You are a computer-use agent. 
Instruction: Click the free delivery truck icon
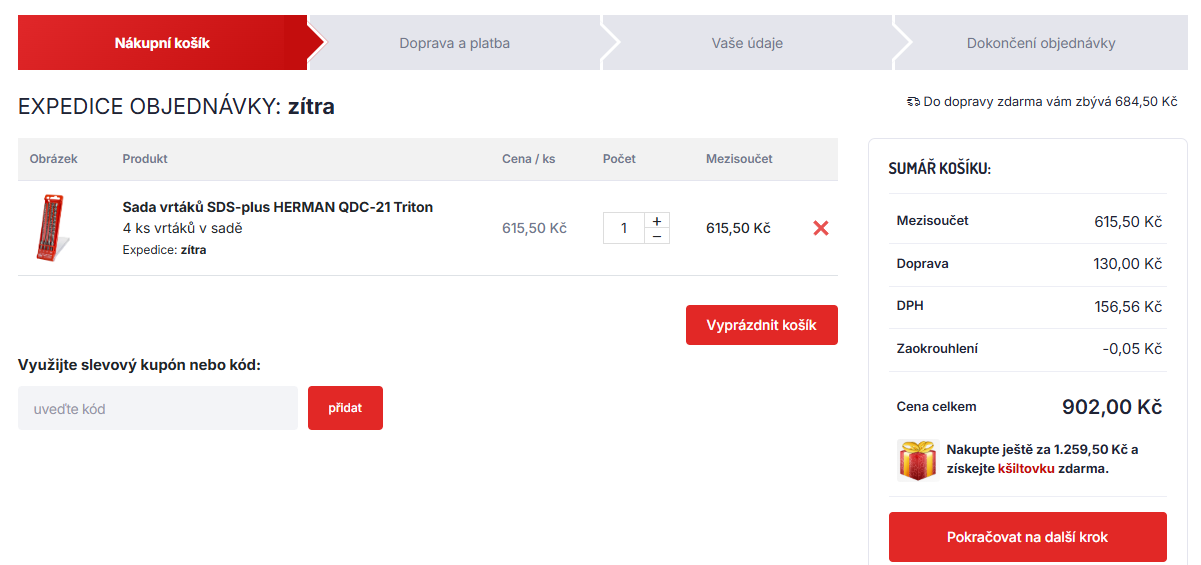click(x=912, y=102)
